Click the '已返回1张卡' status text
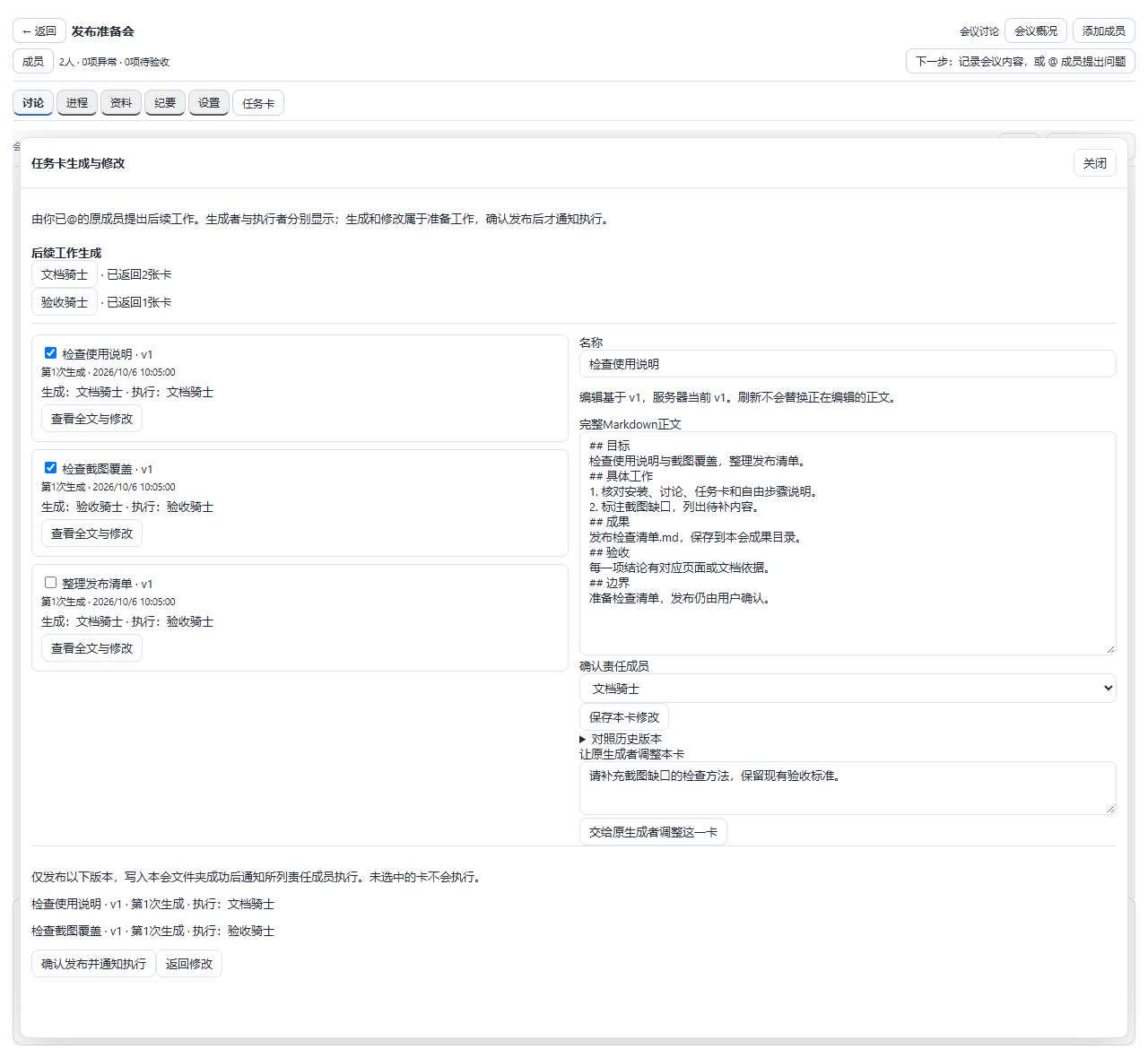1148x1058 pixels. click(x=139, y=302)
